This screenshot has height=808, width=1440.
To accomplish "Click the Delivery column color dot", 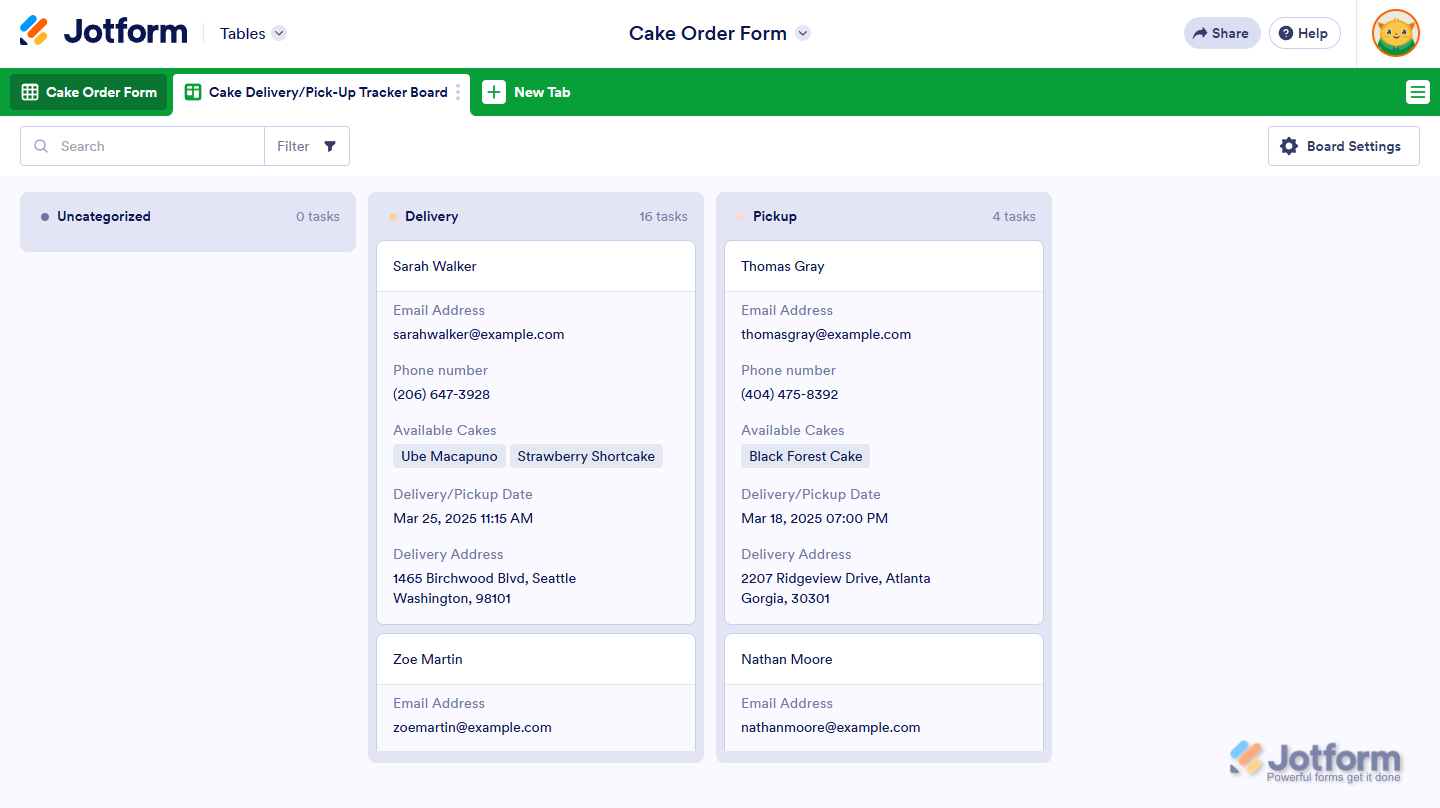I will [393, 217].
